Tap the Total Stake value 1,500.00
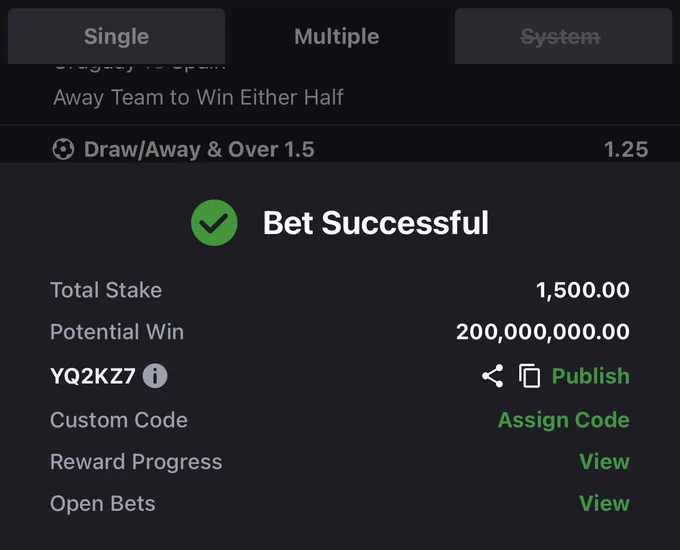This screenshot has height=550, width=680. [583, 290]
